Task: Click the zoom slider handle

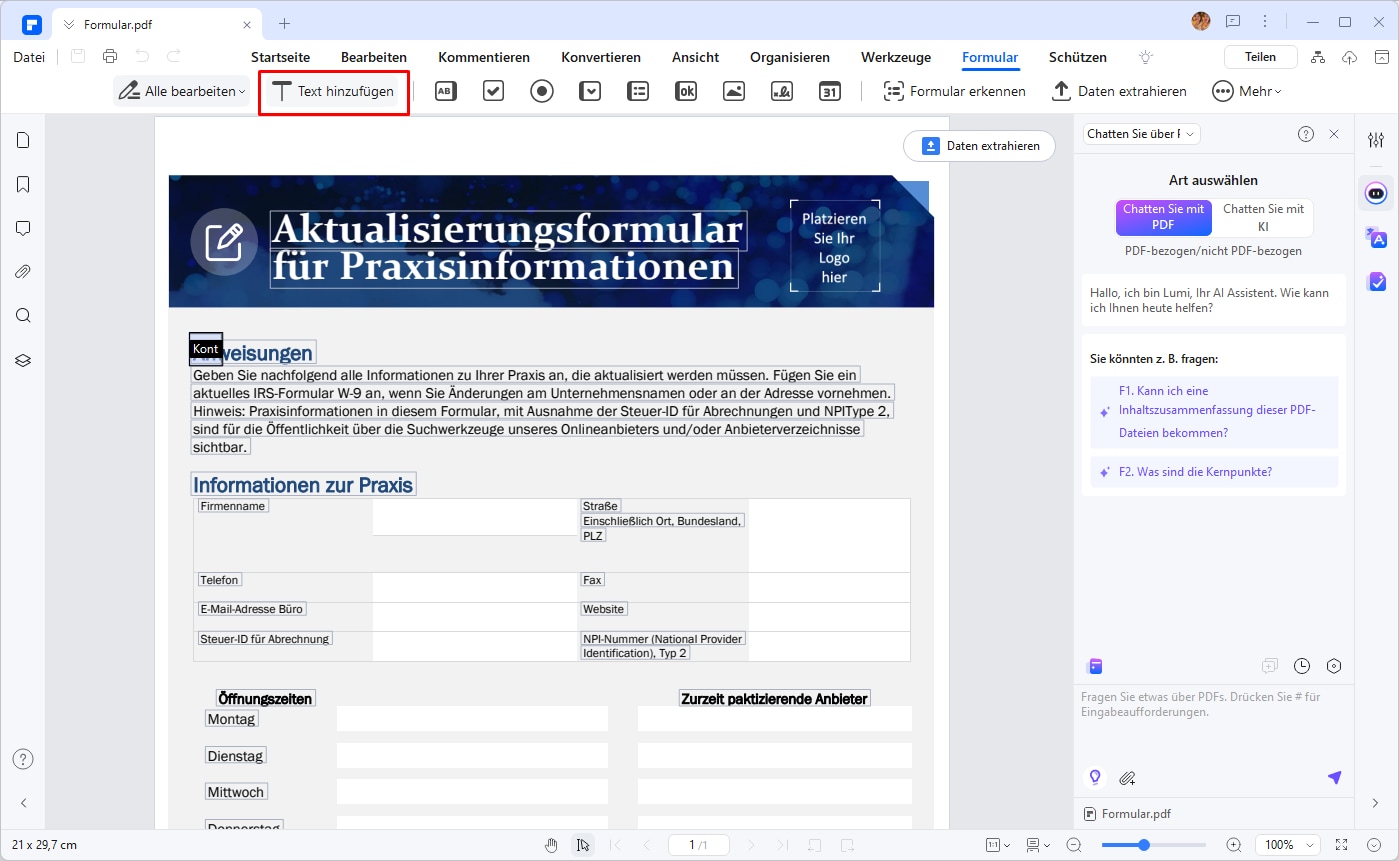Action: tap(1143, 845)
